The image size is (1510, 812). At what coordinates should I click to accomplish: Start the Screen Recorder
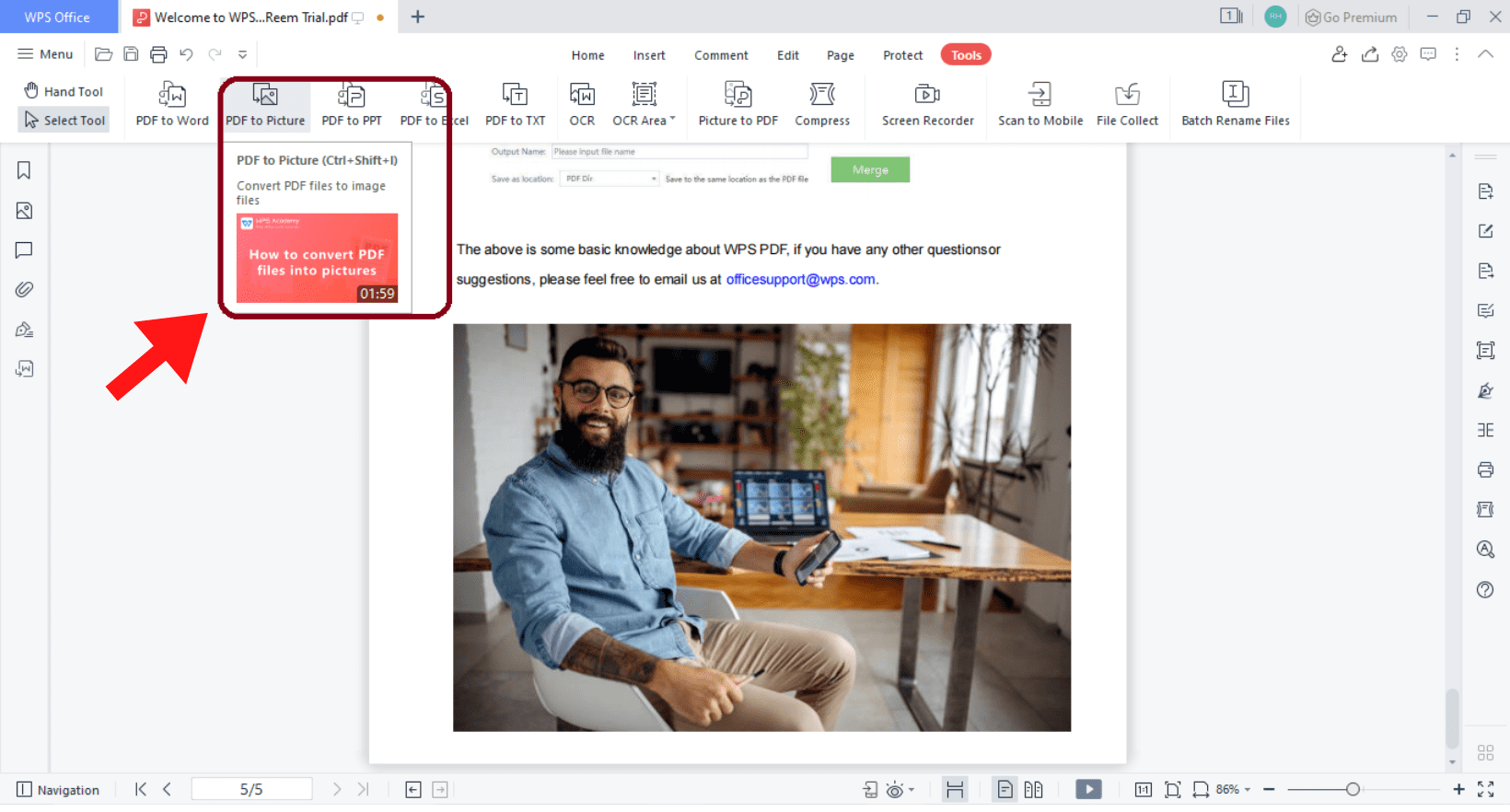927,104
